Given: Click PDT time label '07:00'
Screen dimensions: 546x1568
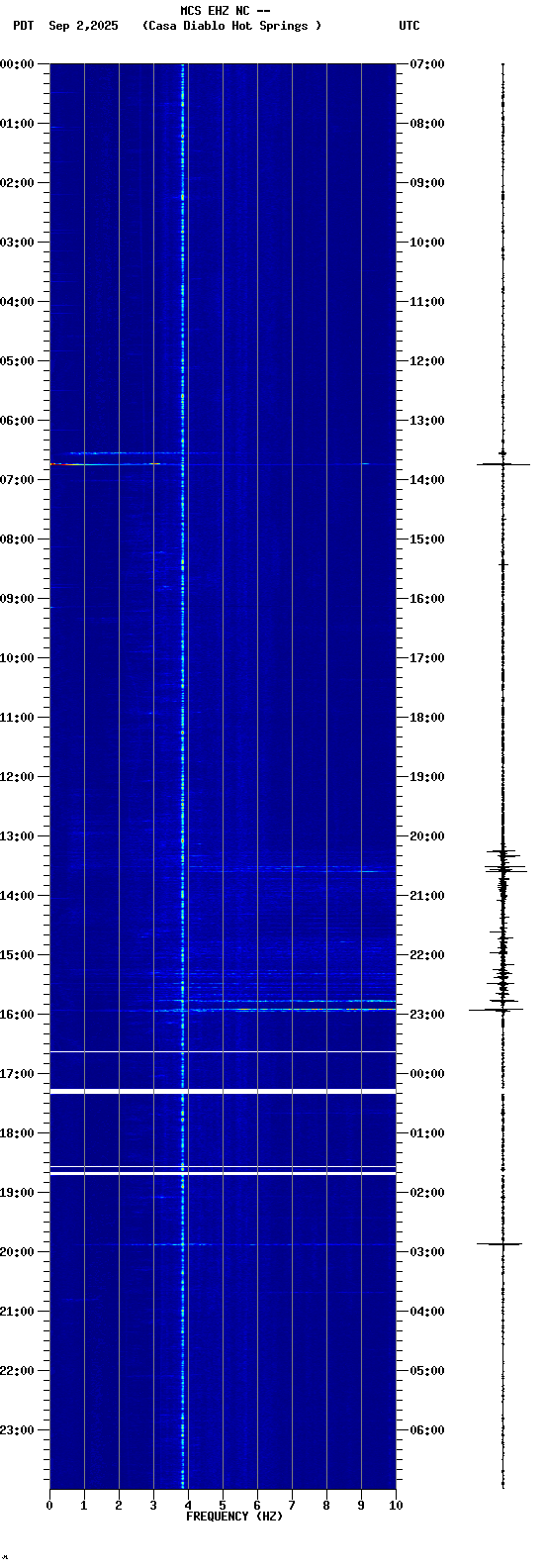Looking at the screenshot, I should [x=18, y=480].
